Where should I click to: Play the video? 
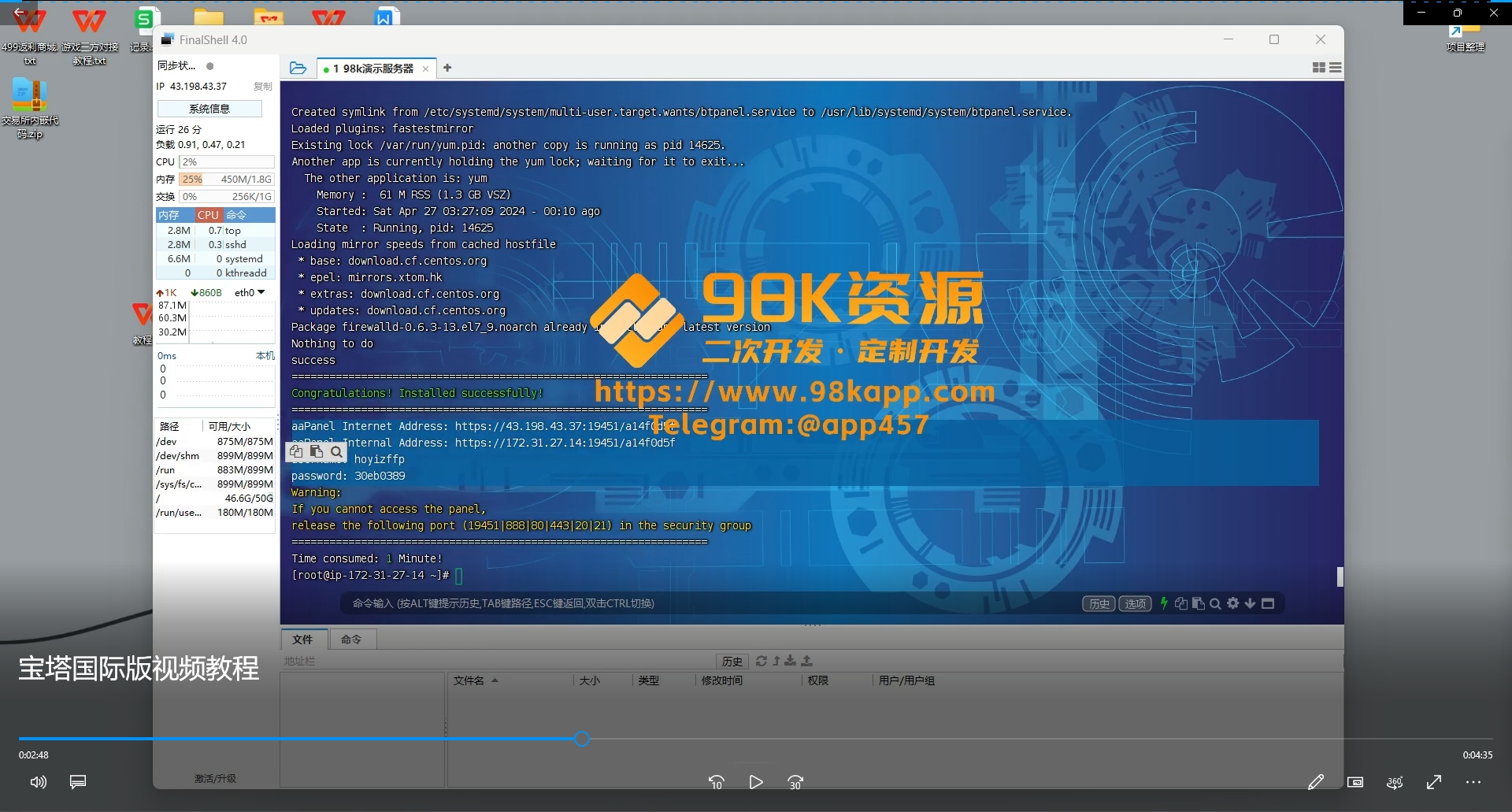pos(756,782)
